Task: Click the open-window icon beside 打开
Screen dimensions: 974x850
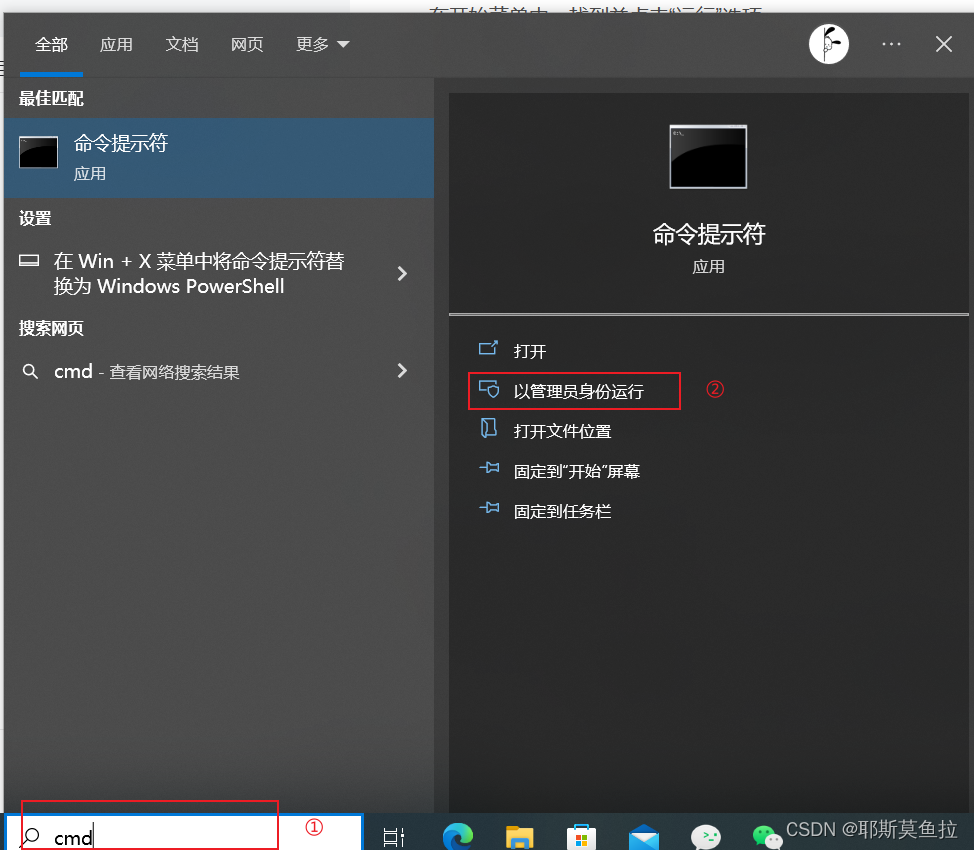Action: [x=488, y=348]
